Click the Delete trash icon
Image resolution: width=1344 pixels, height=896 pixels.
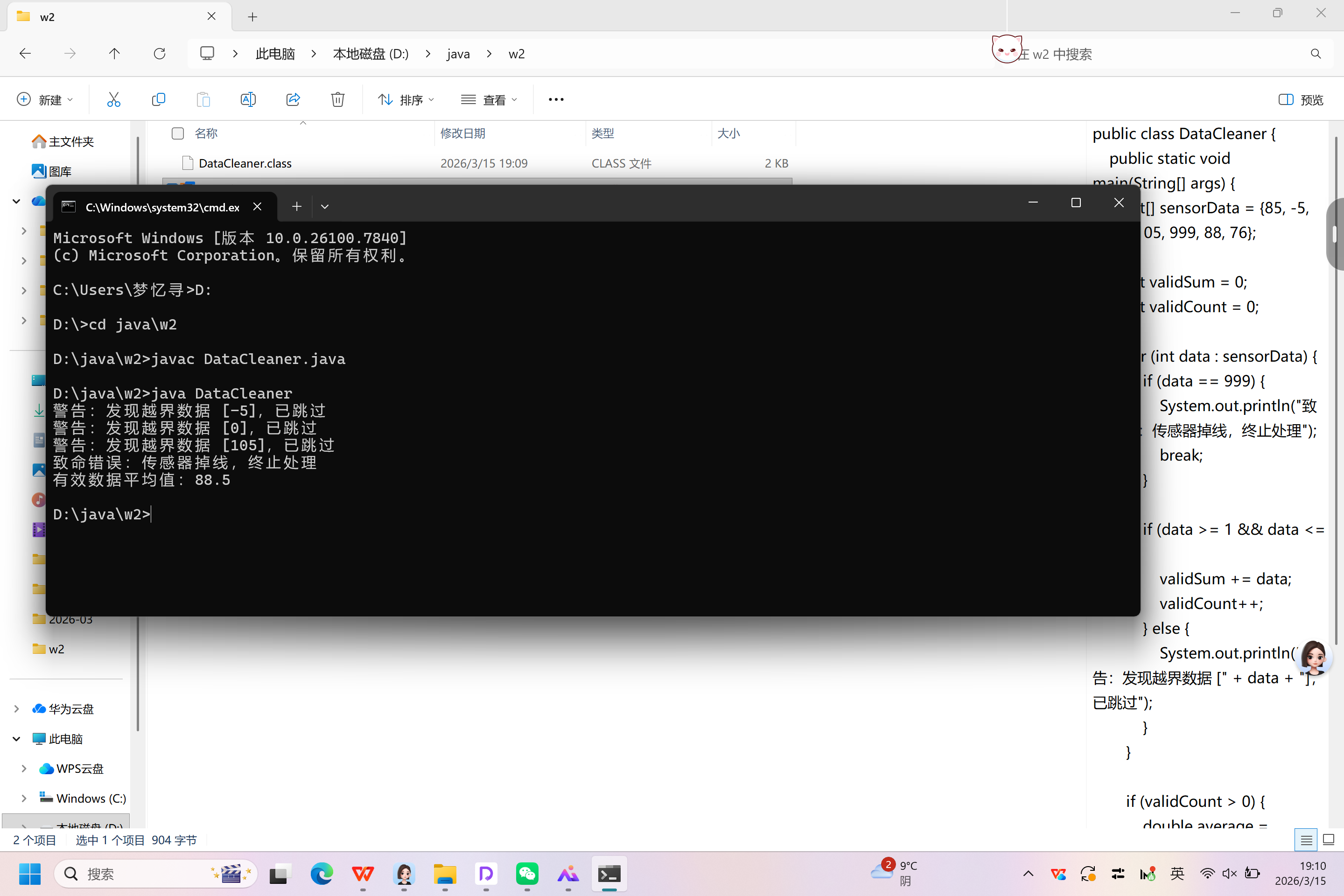point(338,99)
